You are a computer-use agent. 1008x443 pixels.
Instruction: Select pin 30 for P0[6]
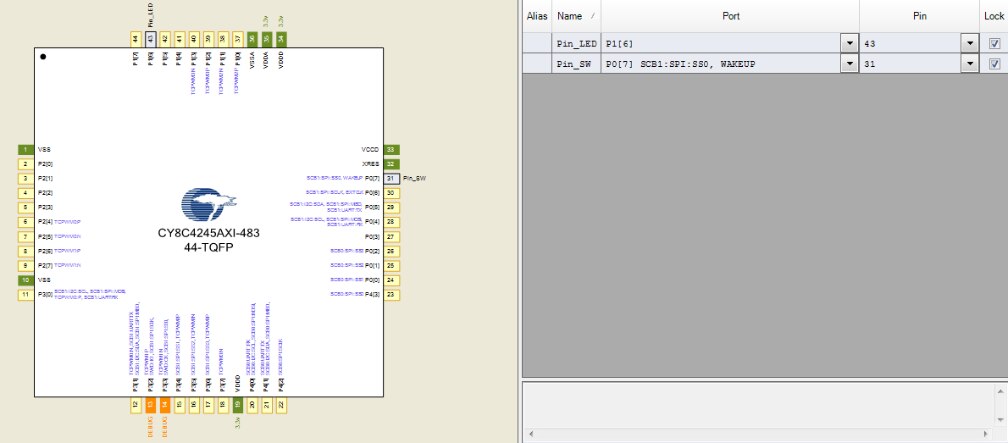(x=392, y=193)
